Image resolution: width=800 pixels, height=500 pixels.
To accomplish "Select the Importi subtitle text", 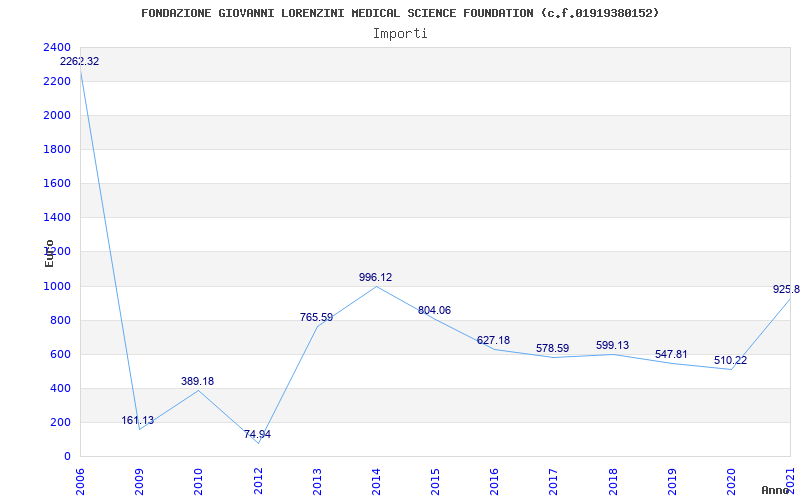I will pos(400,34).
